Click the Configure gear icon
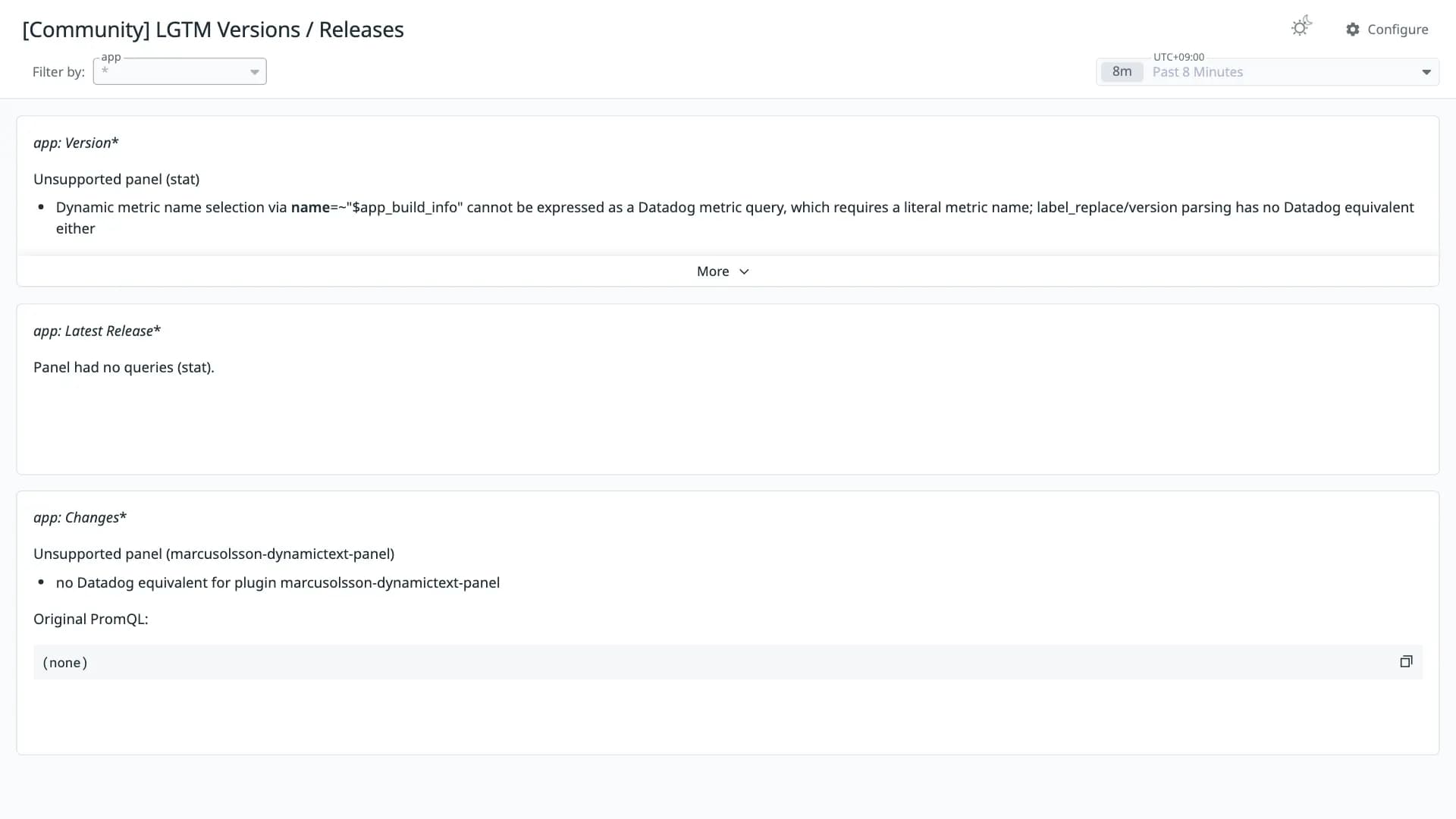Screen dimensions: 1456x819 [x=1353, y=29]
